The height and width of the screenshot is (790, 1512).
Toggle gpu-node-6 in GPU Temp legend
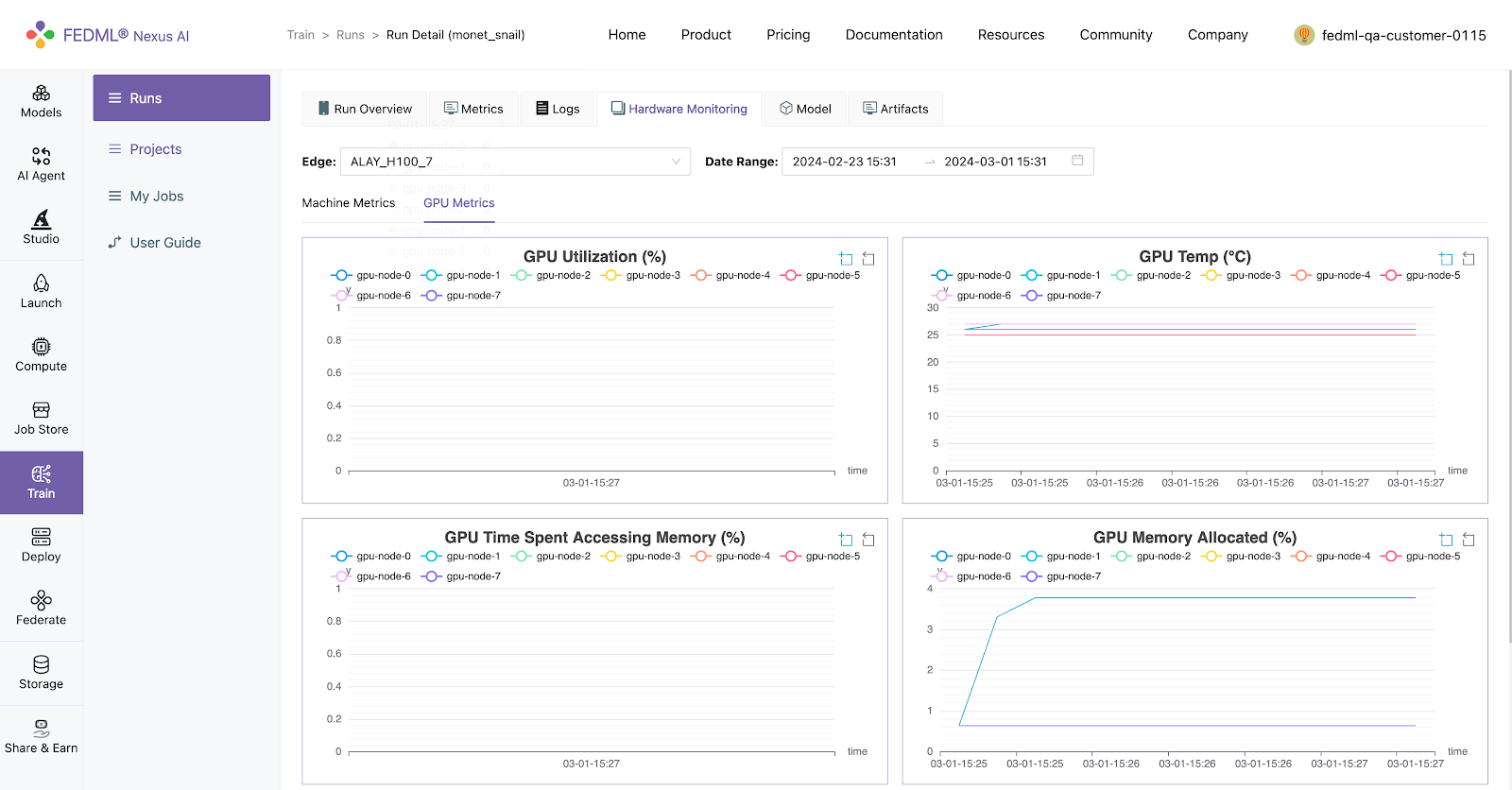point(971,295)
